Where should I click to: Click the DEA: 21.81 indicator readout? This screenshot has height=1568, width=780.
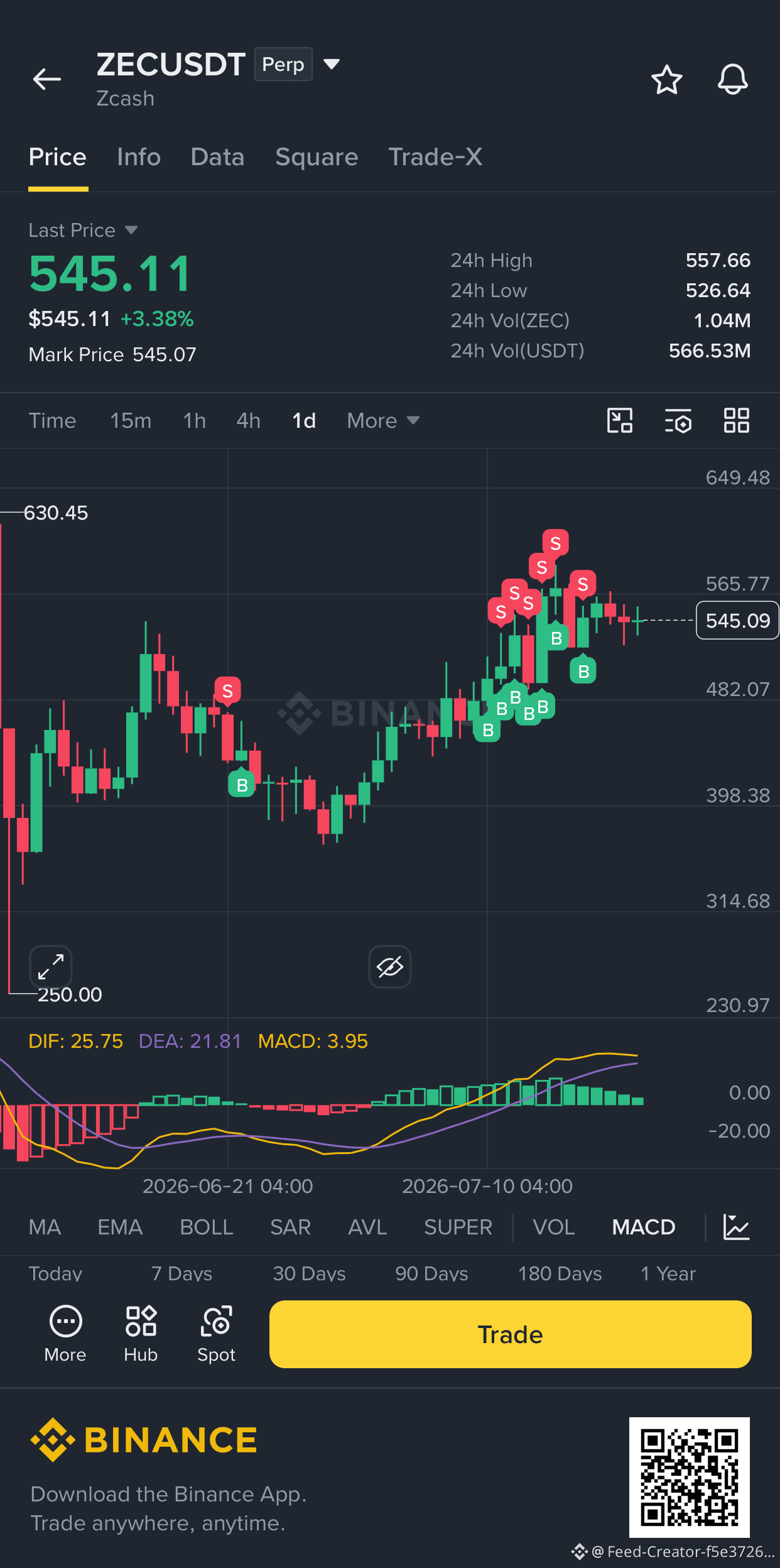tap(190, 1041)
